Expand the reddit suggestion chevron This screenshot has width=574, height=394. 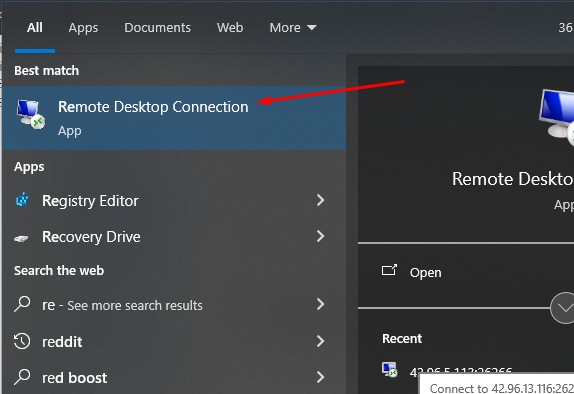click(x=320, y=341)
